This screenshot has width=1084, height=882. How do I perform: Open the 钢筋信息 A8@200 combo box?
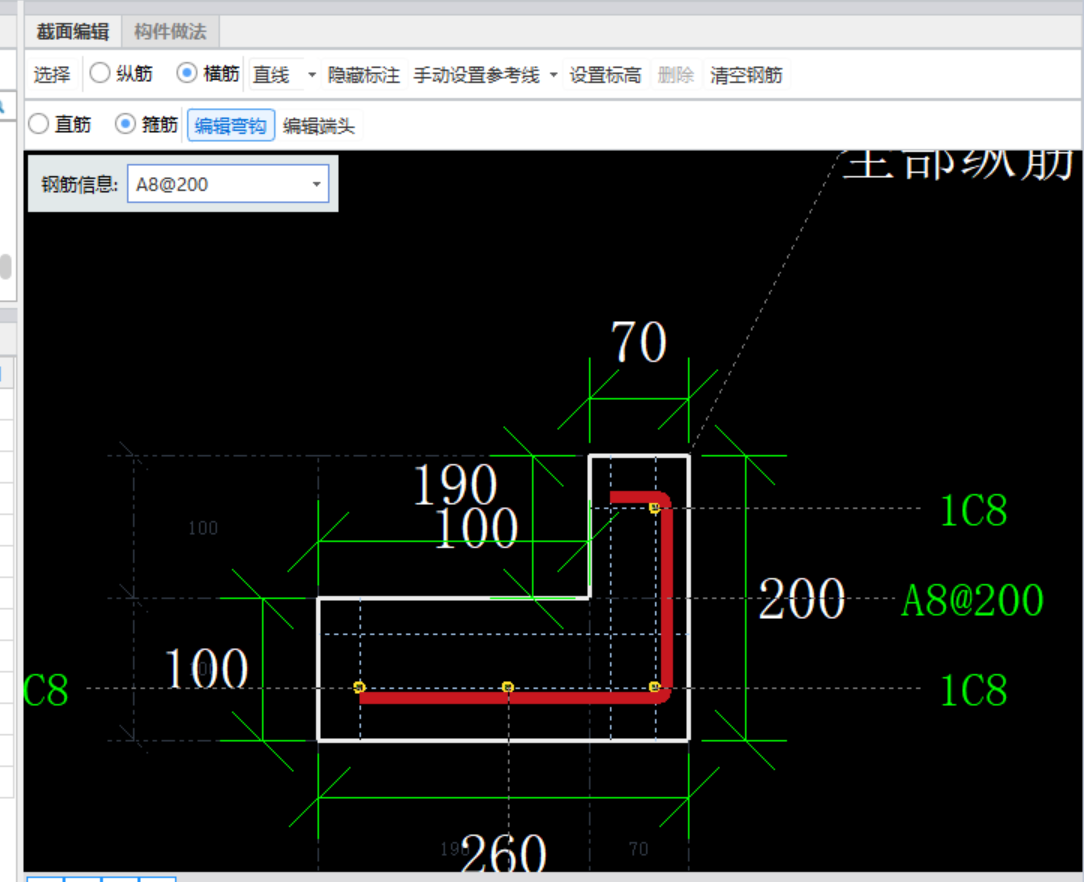[x=228, y=184]
